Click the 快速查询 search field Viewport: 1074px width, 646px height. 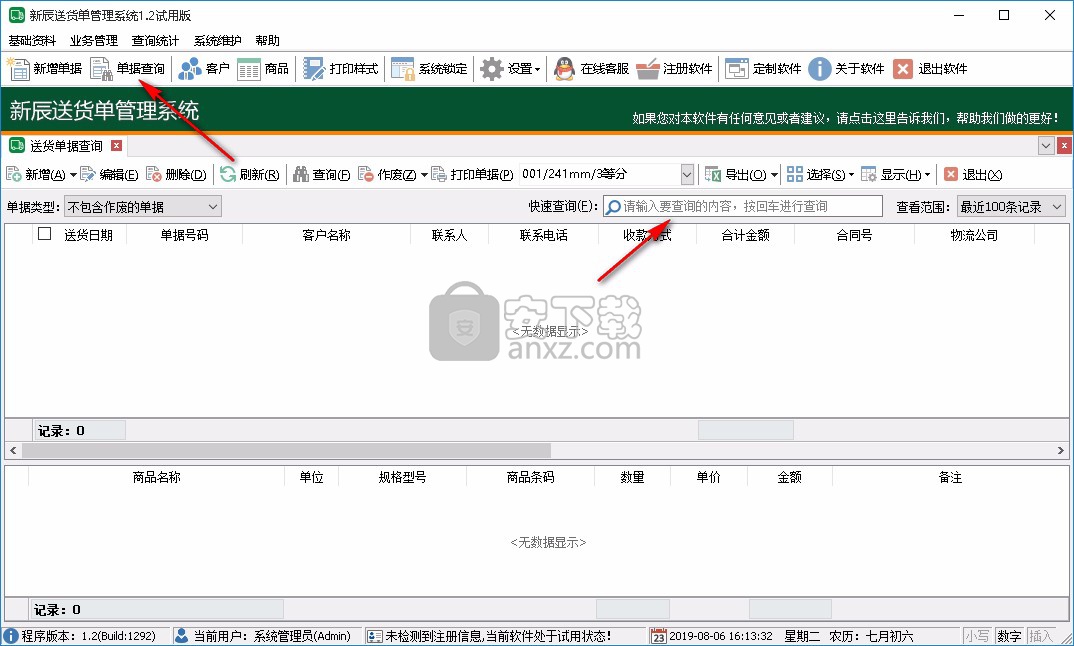click(x=742, y=206)
